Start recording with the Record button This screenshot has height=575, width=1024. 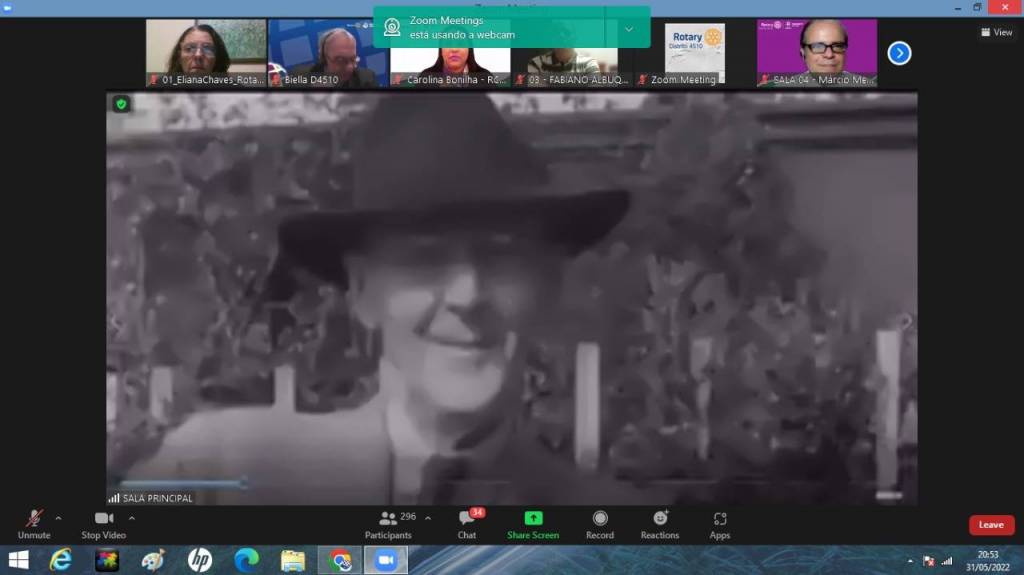[600, 524]
